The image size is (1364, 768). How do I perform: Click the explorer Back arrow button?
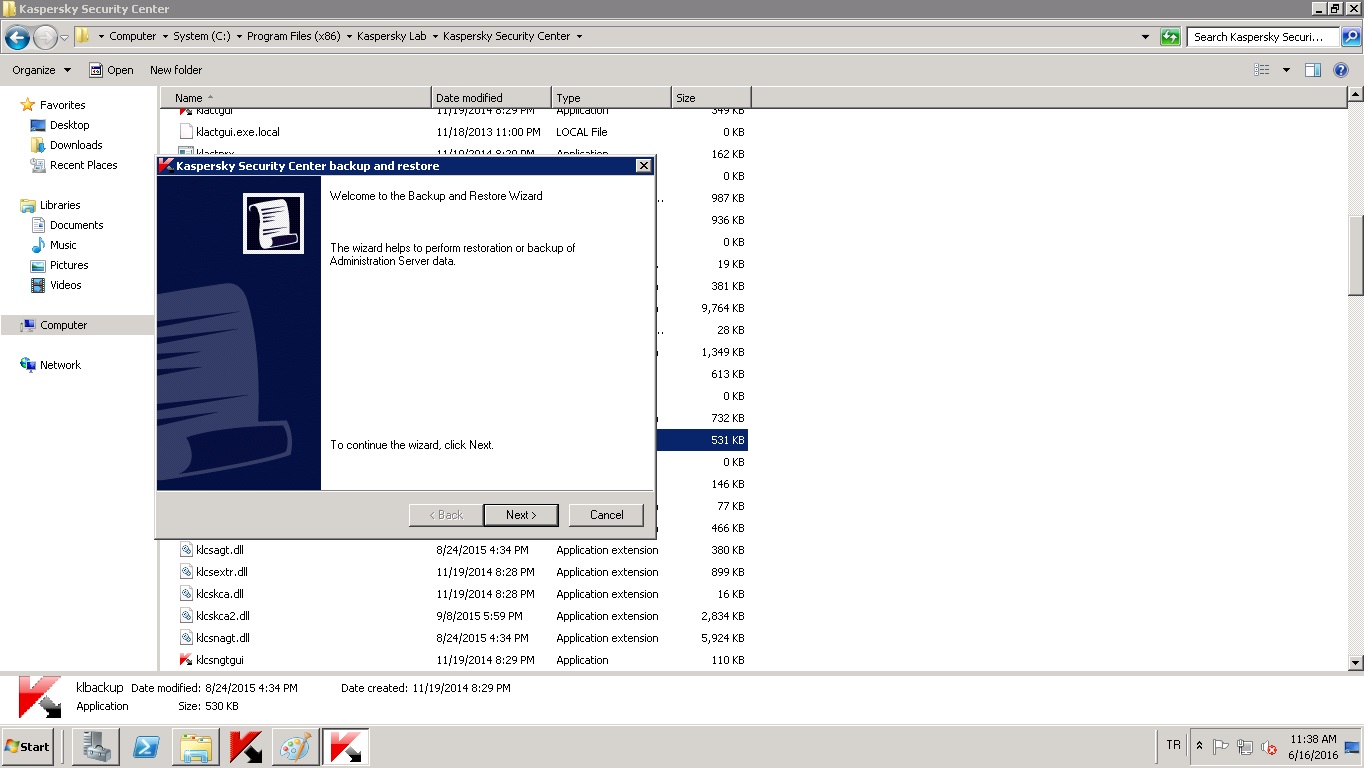[17, 38]
